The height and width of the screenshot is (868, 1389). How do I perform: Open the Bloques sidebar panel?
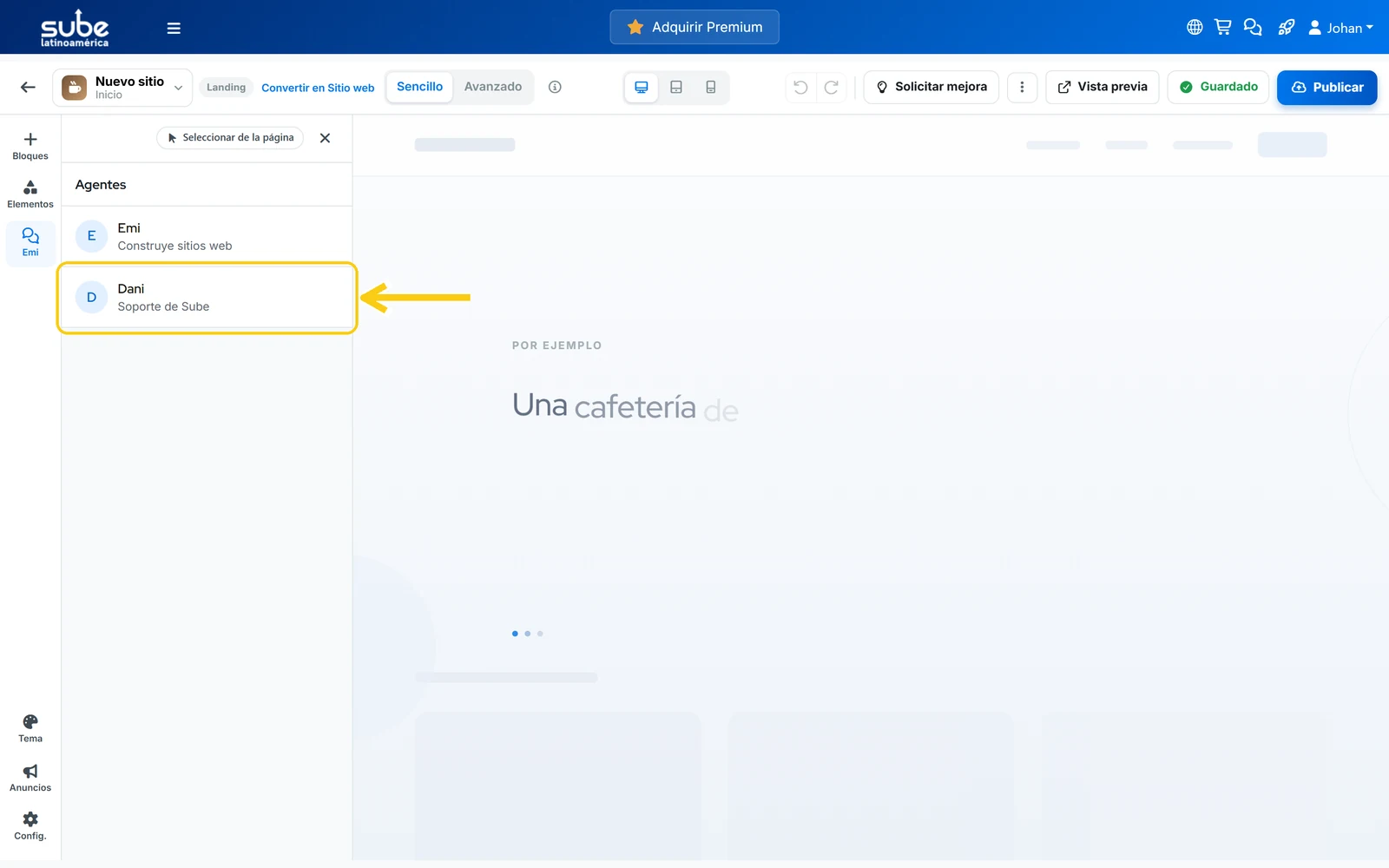point(30,146)
